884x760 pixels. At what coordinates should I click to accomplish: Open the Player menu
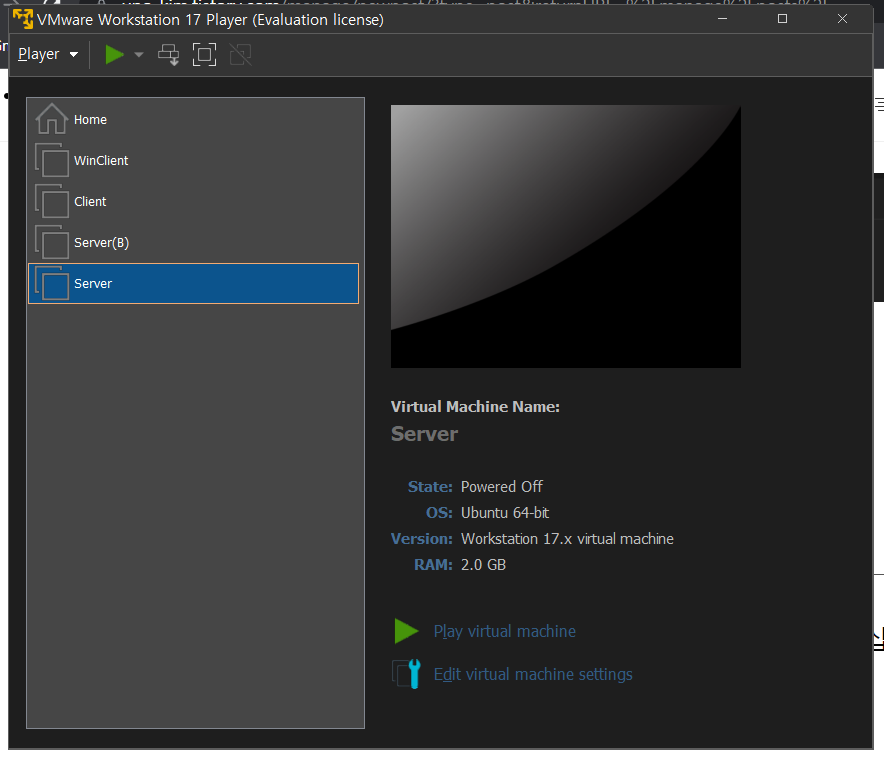click(48, 54)
